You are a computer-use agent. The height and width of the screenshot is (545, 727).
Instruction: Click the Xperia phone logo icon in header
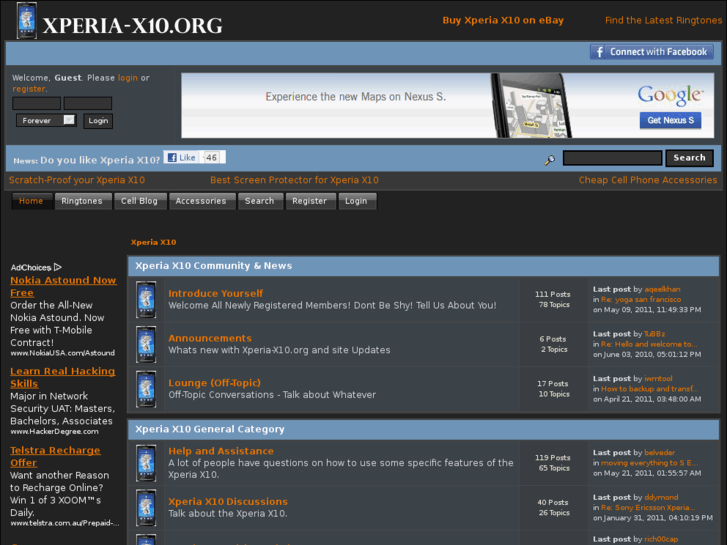[26, 21]
